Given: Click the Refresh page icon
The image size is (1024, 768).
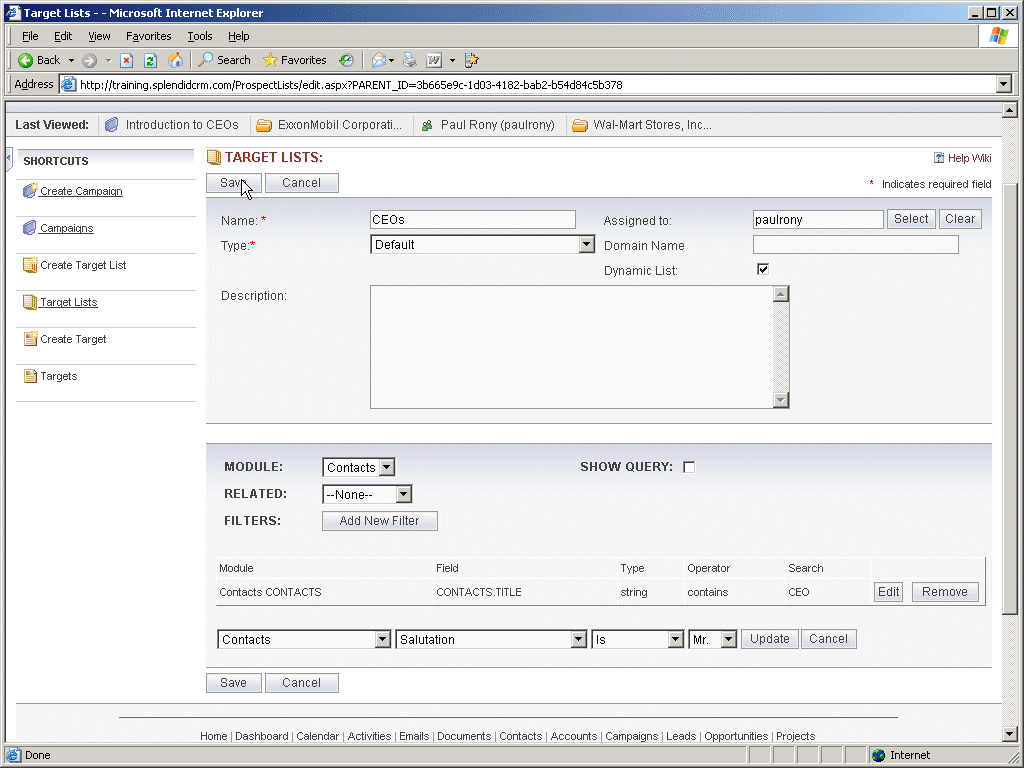Looking at the screenshot, I should [150, 60].
